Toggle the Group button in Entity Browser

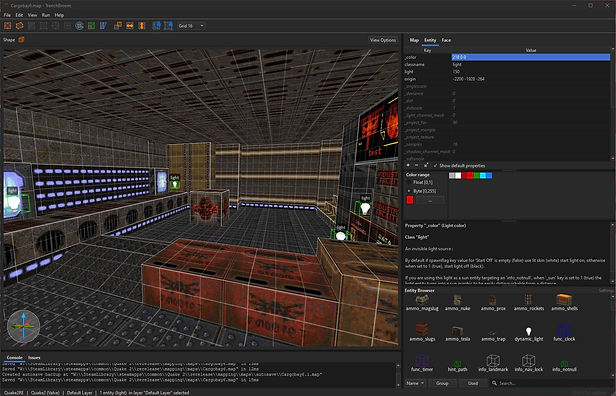pyautogui.click(x=442, y=383)
